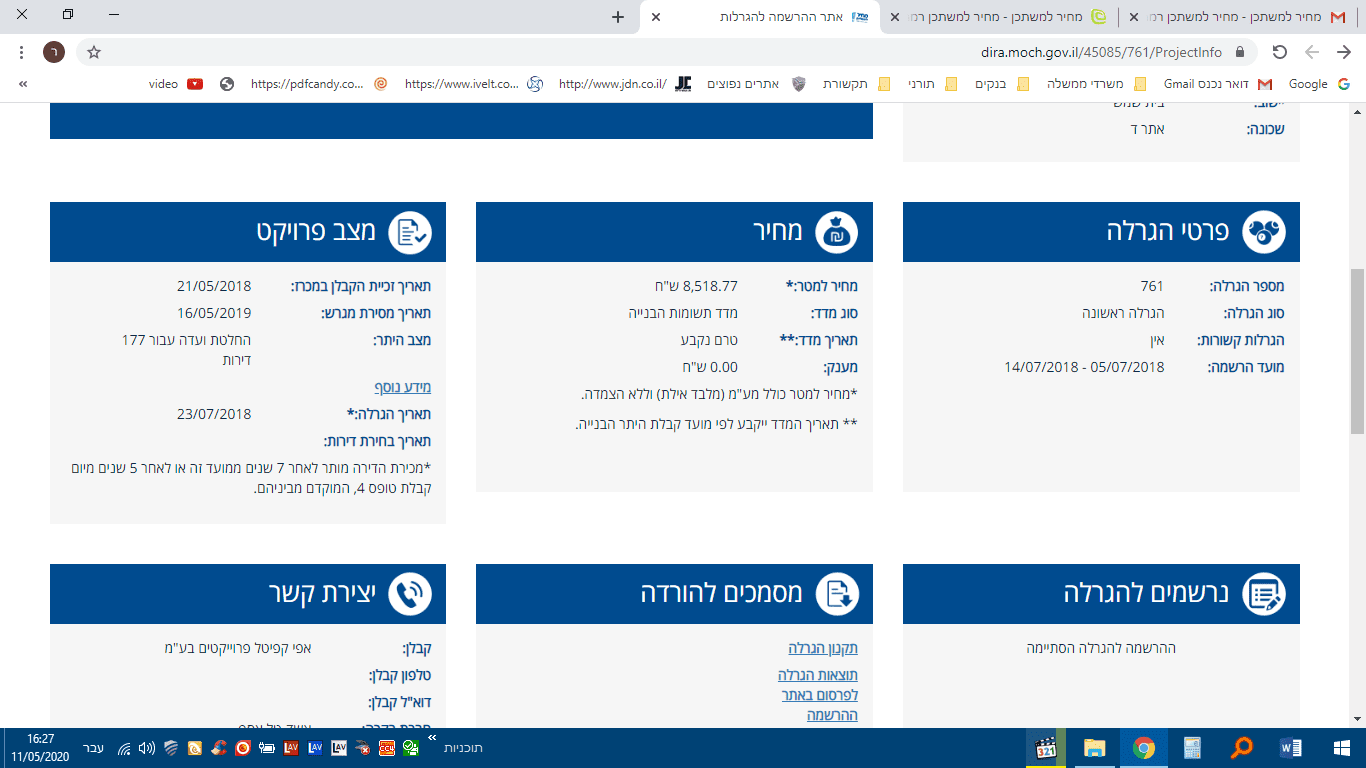Open the Wi-Fi network tray icon
1366x768 pixels.
(x=124, y=748)
